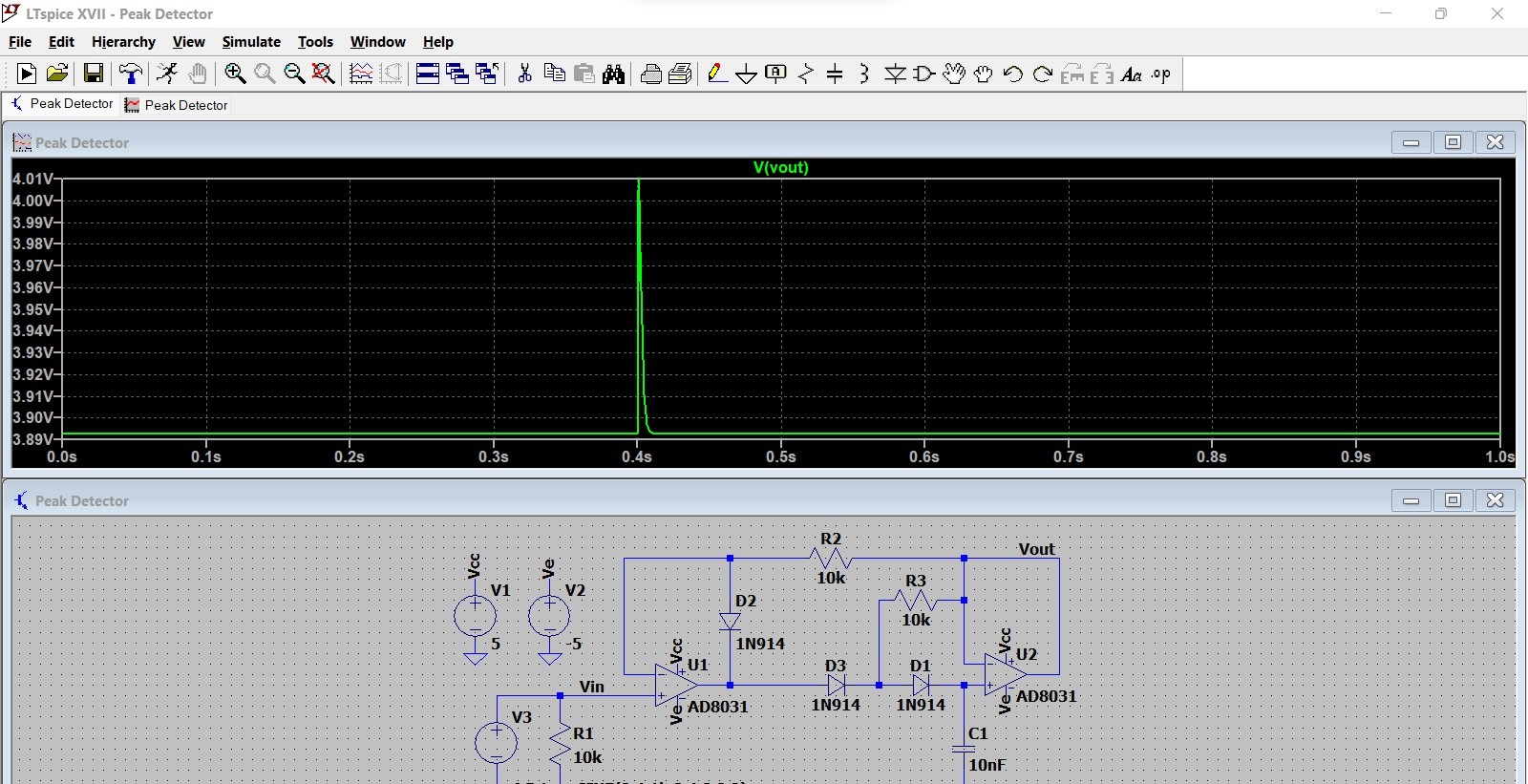Minimize the waveform plot window

tap(1411, 142)
